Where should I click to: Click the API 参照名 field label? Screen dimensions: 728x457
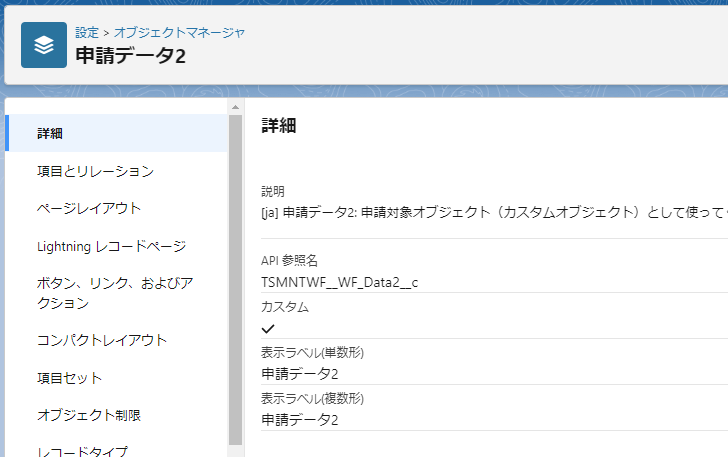coord(289,261)
